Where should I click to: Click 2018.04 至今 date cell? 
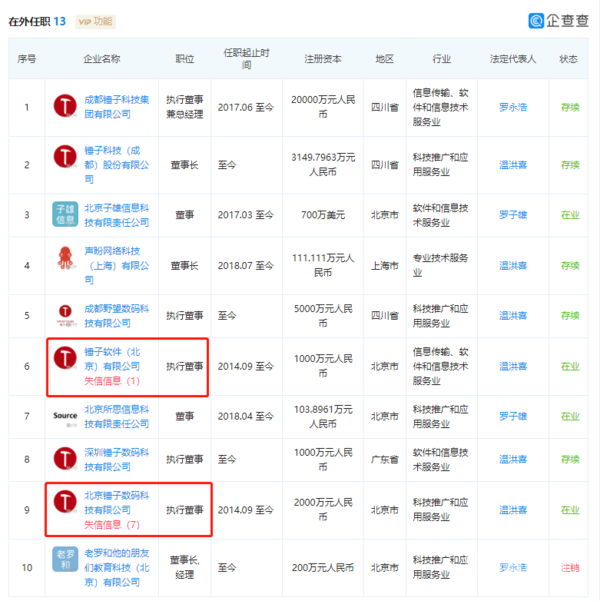click(246, 417)
